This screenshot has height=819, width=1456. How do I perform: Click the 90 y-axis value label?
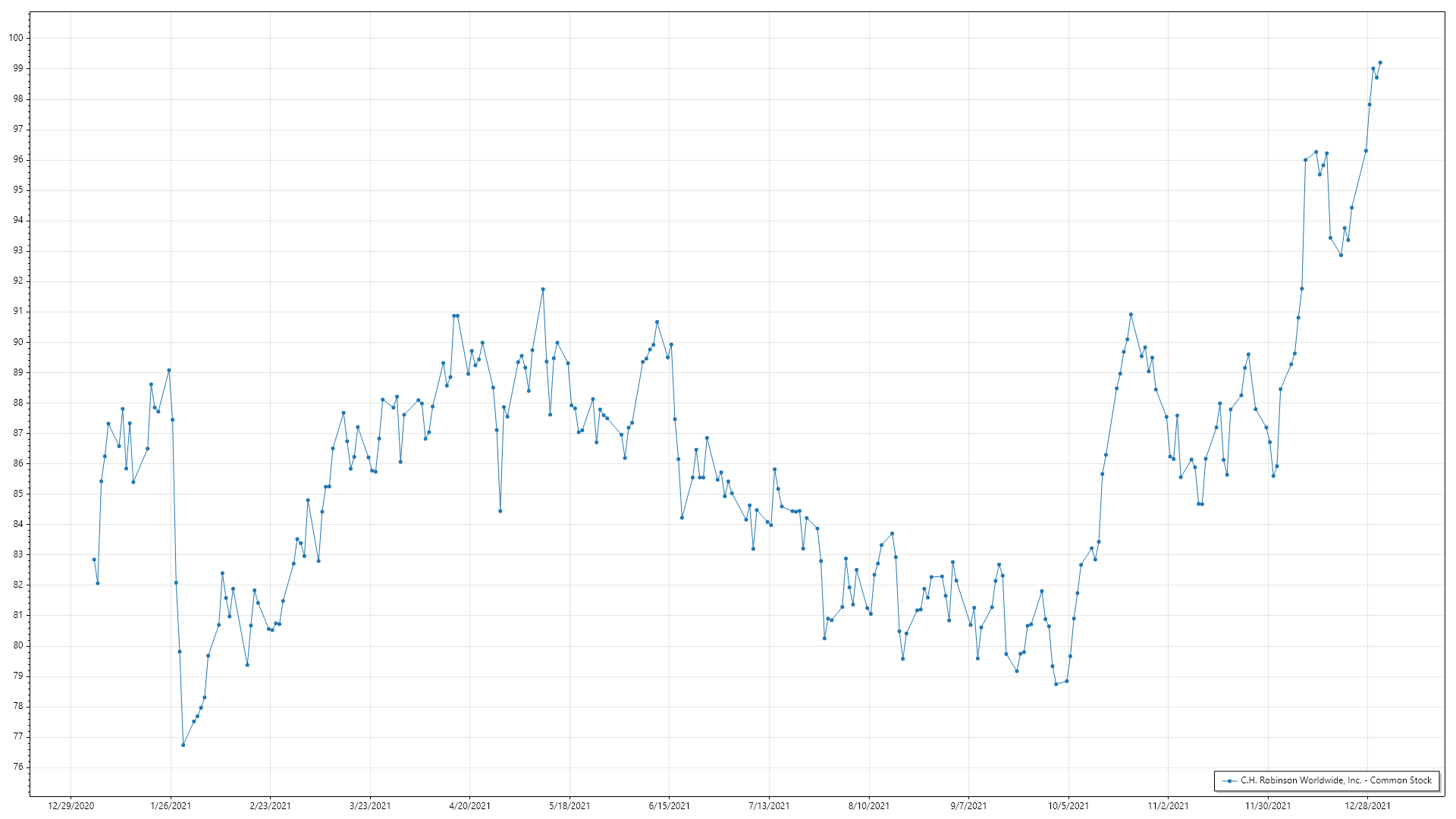(x=18, y=342)
